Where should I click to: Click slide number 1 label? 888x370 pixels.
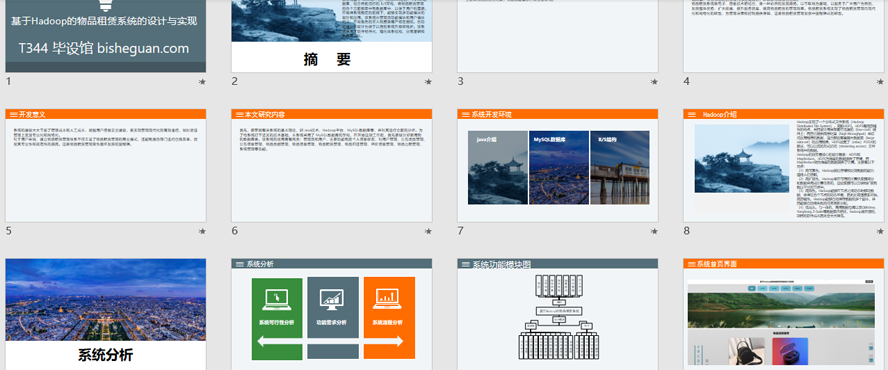[x=8, y=82]
